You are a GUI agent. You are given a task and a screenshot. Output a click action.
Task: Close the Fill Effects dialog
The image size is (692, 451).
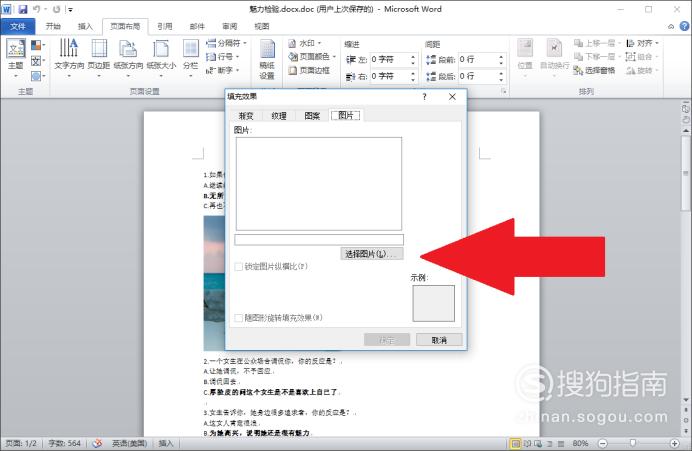pos(452,97)
